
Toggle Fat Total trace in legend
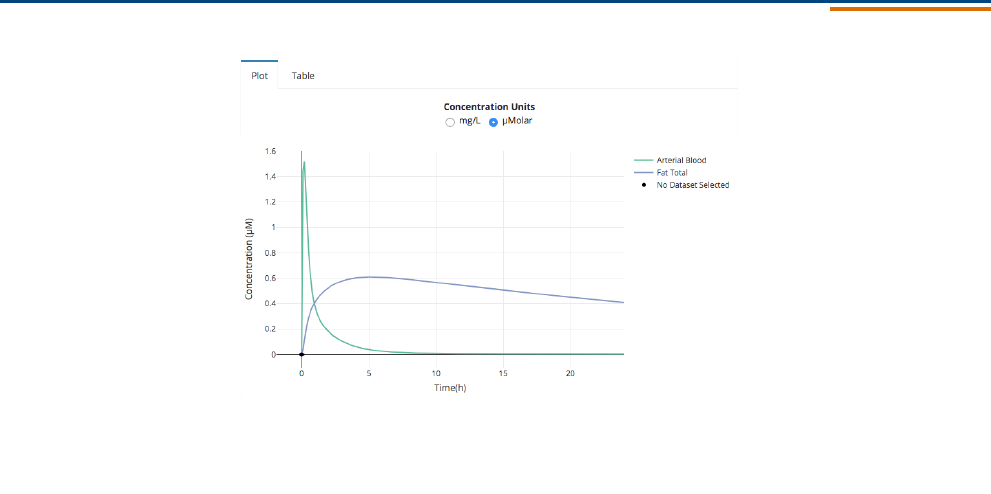[x=672, y=173]
